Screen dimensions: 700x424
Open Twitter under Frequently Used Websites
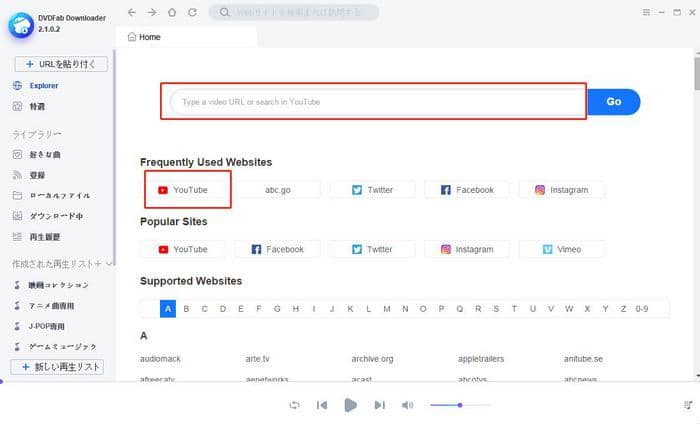[x=372, y=190]
